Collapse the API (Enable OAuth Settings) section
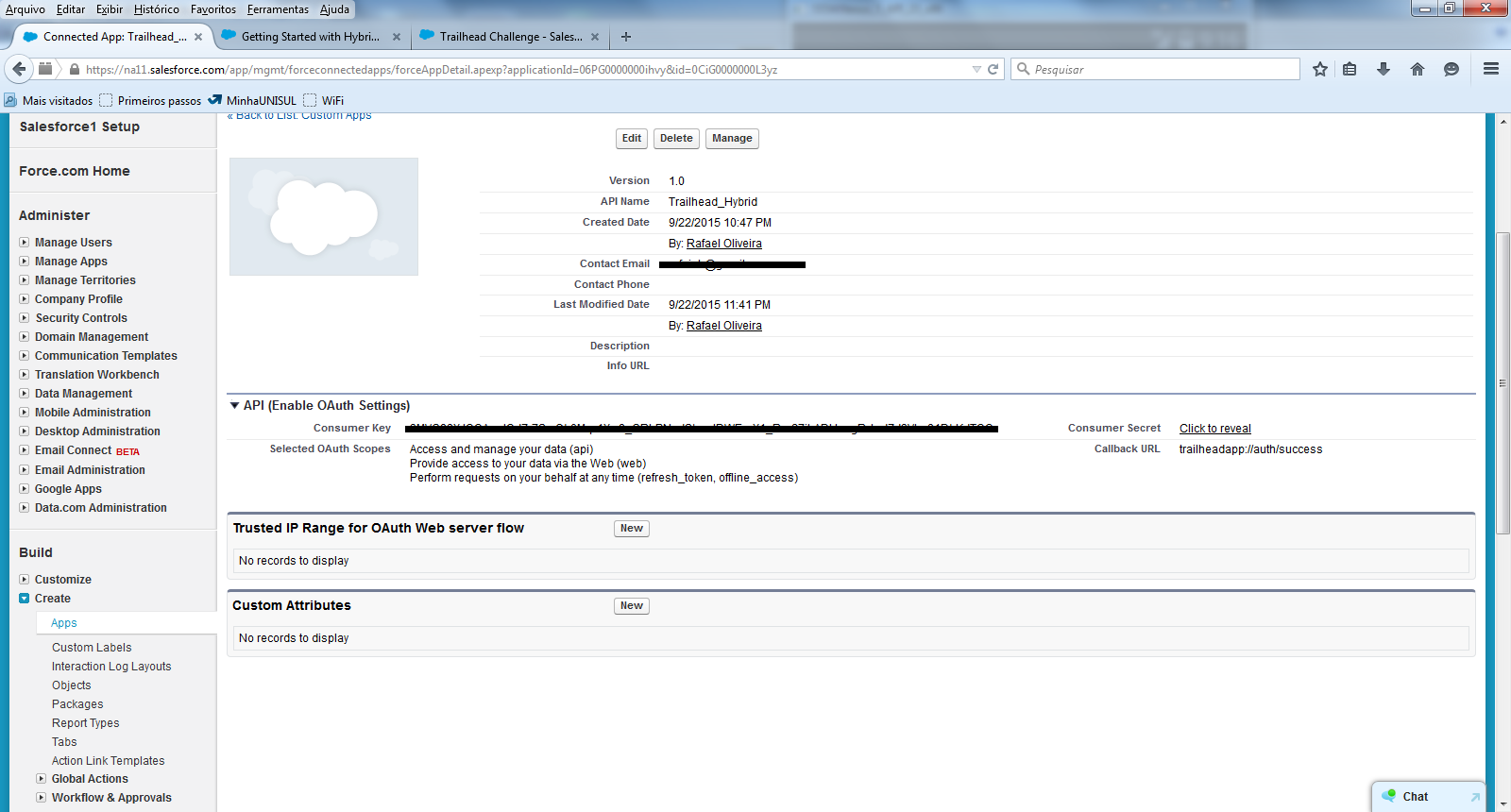Screen dimensions: 1511x812 [x=235, y=406]
